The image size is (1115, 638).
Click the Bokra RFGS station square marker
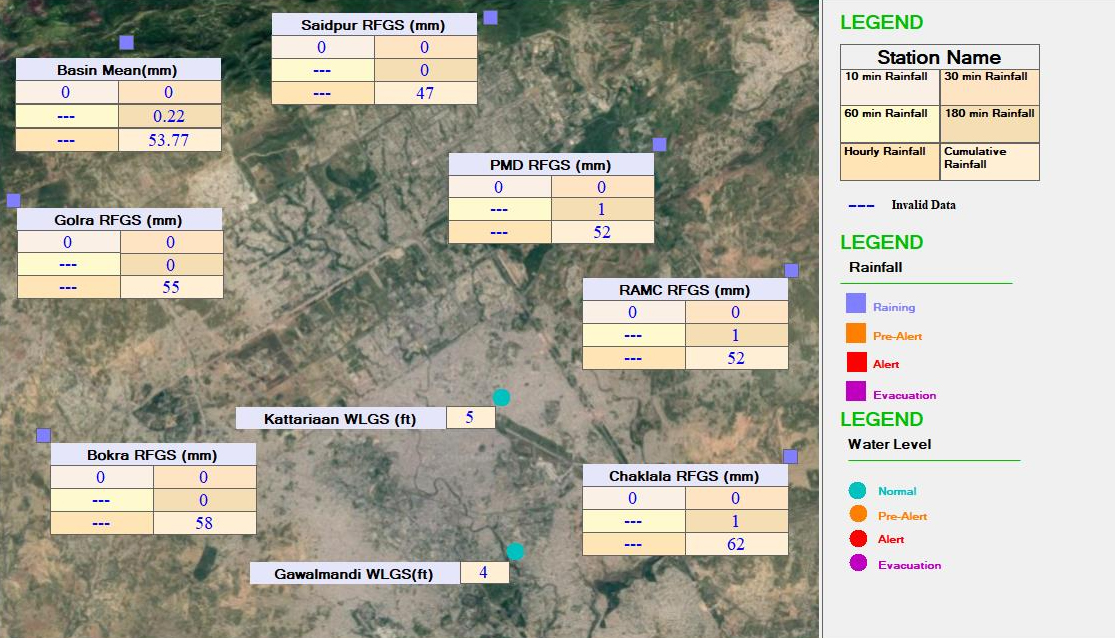(x=43, y=435)
